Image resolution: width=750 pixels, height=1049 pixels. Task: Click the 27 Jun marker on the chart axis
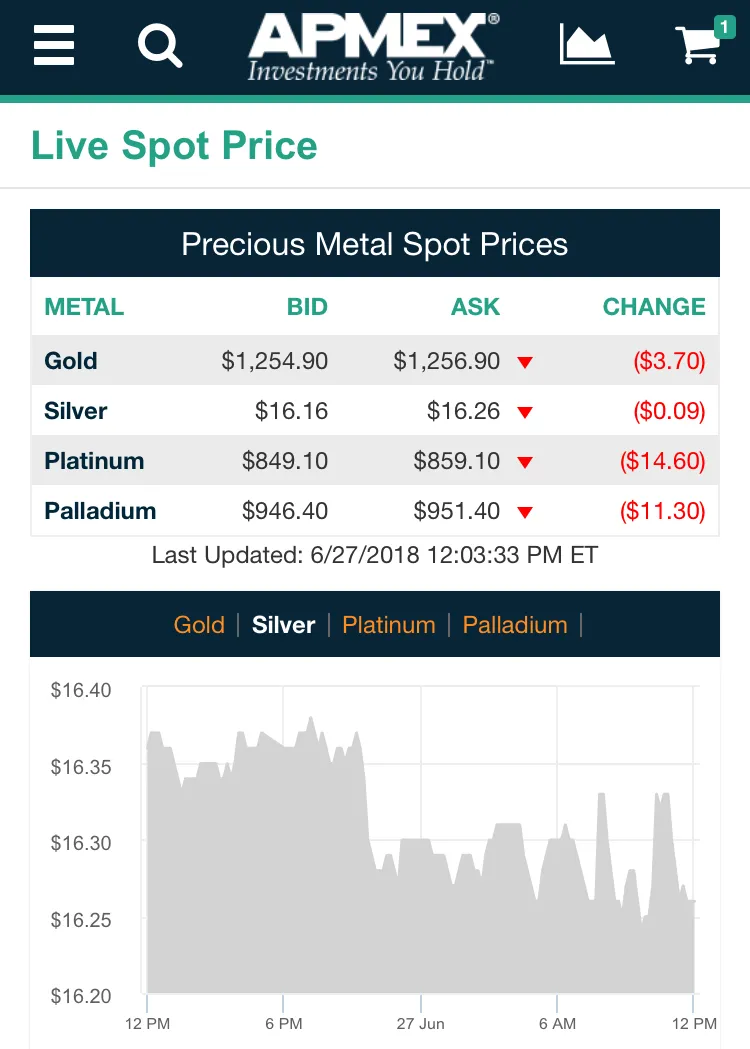click(x=420, y=1024)
